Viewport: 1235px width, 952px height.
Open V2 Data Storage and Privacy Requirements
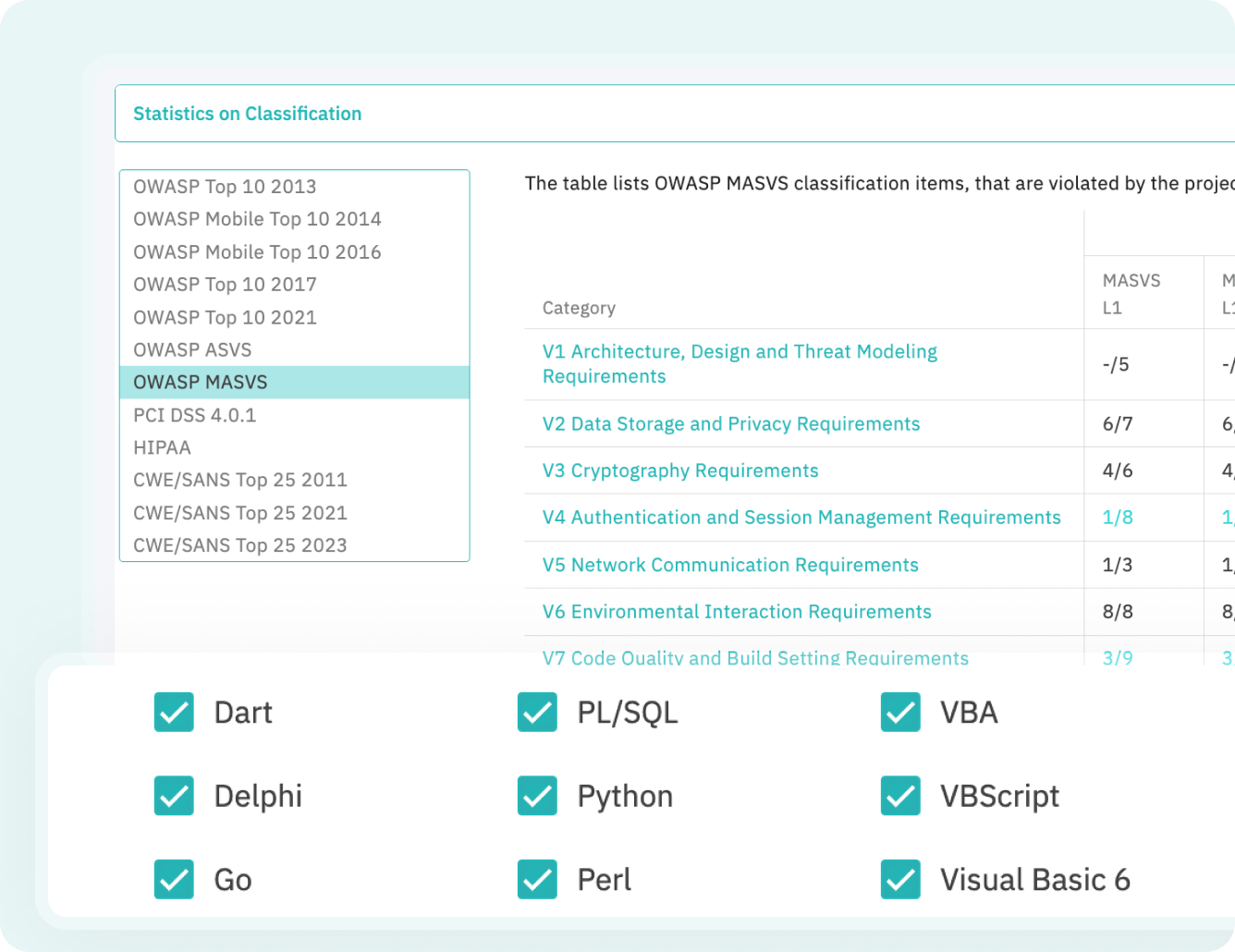coord(731,423)
